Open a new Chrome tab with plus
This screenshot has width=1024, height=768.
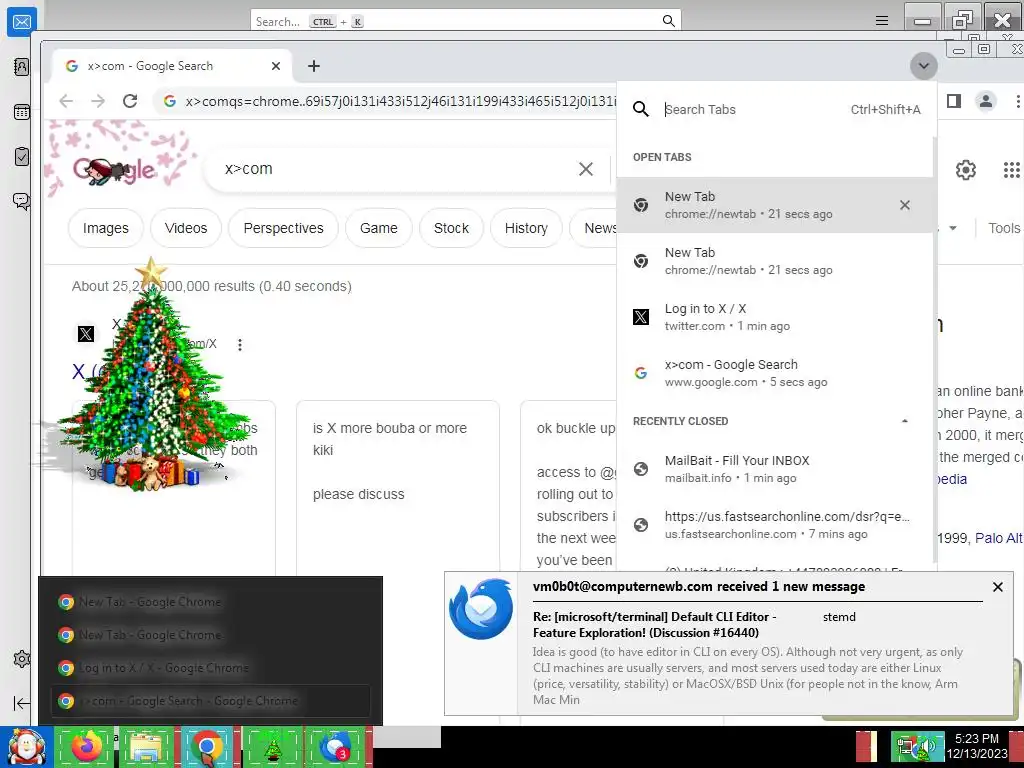tap(314, 66)
